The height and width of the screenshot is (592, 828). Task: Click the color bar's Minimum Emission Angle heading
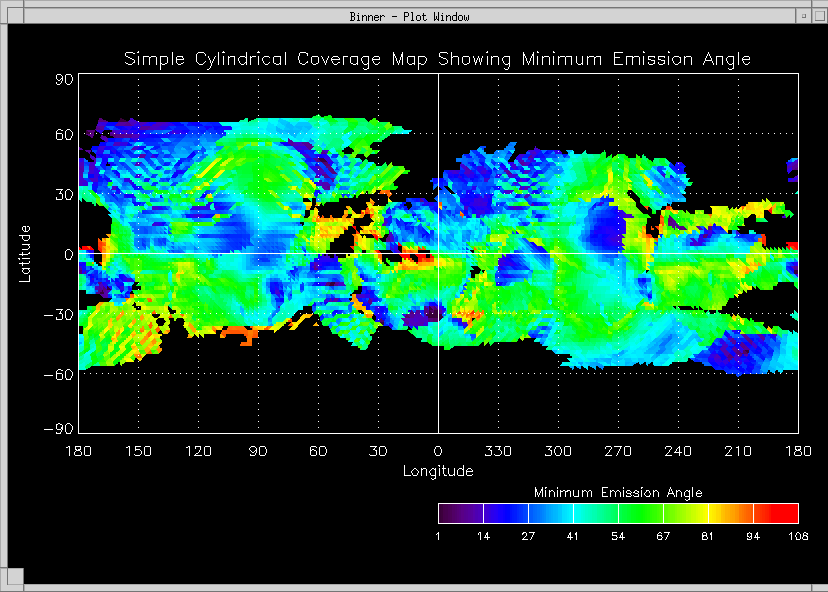tap(618, 493)
